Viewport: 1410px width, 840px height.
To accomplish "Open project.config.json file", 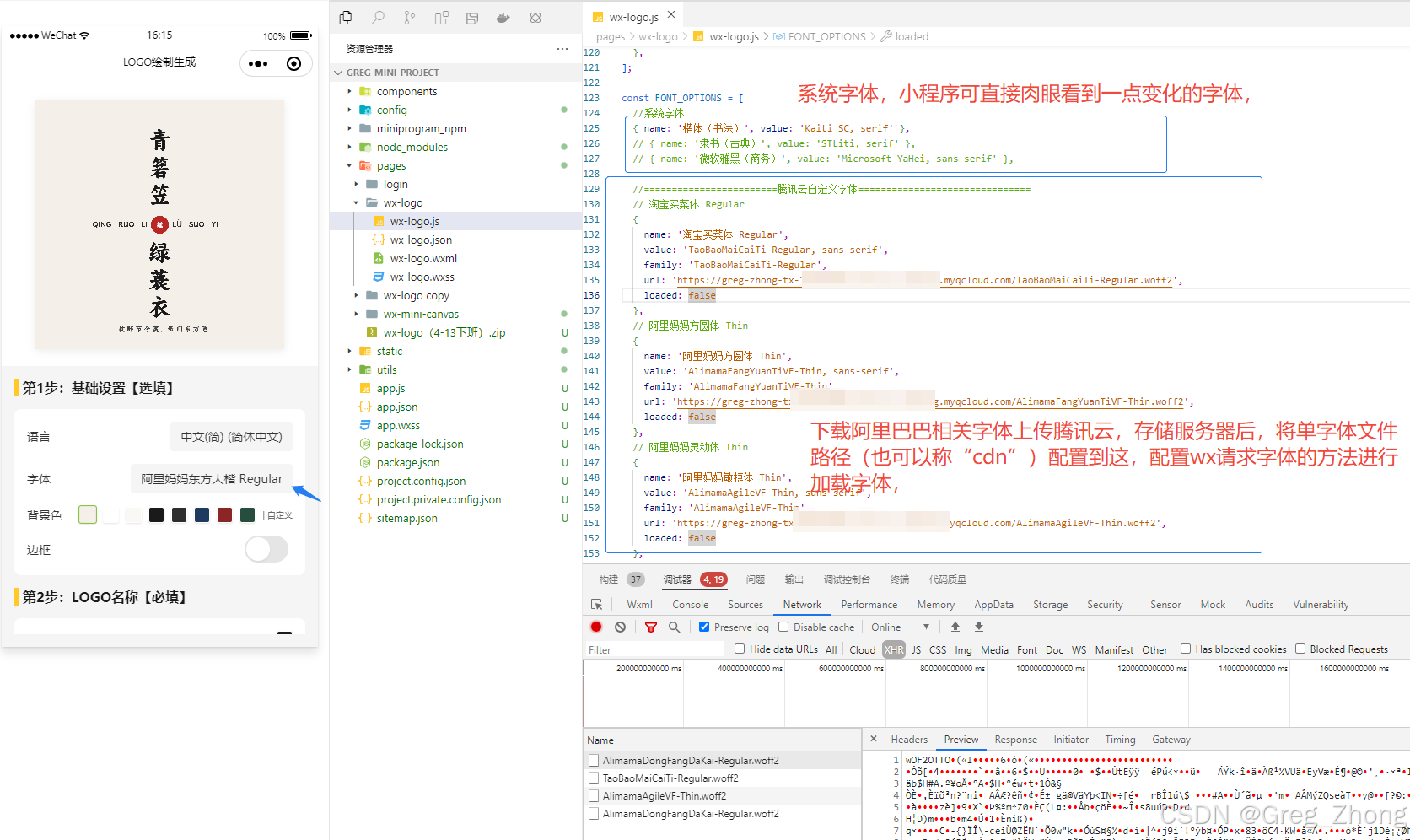I will tap(421, 481).
